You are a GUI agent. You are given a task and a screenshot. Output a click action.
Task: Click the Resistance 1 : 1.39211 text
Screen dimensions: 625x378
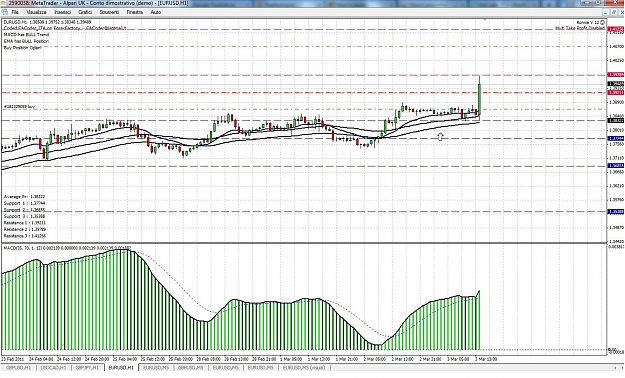25,223
